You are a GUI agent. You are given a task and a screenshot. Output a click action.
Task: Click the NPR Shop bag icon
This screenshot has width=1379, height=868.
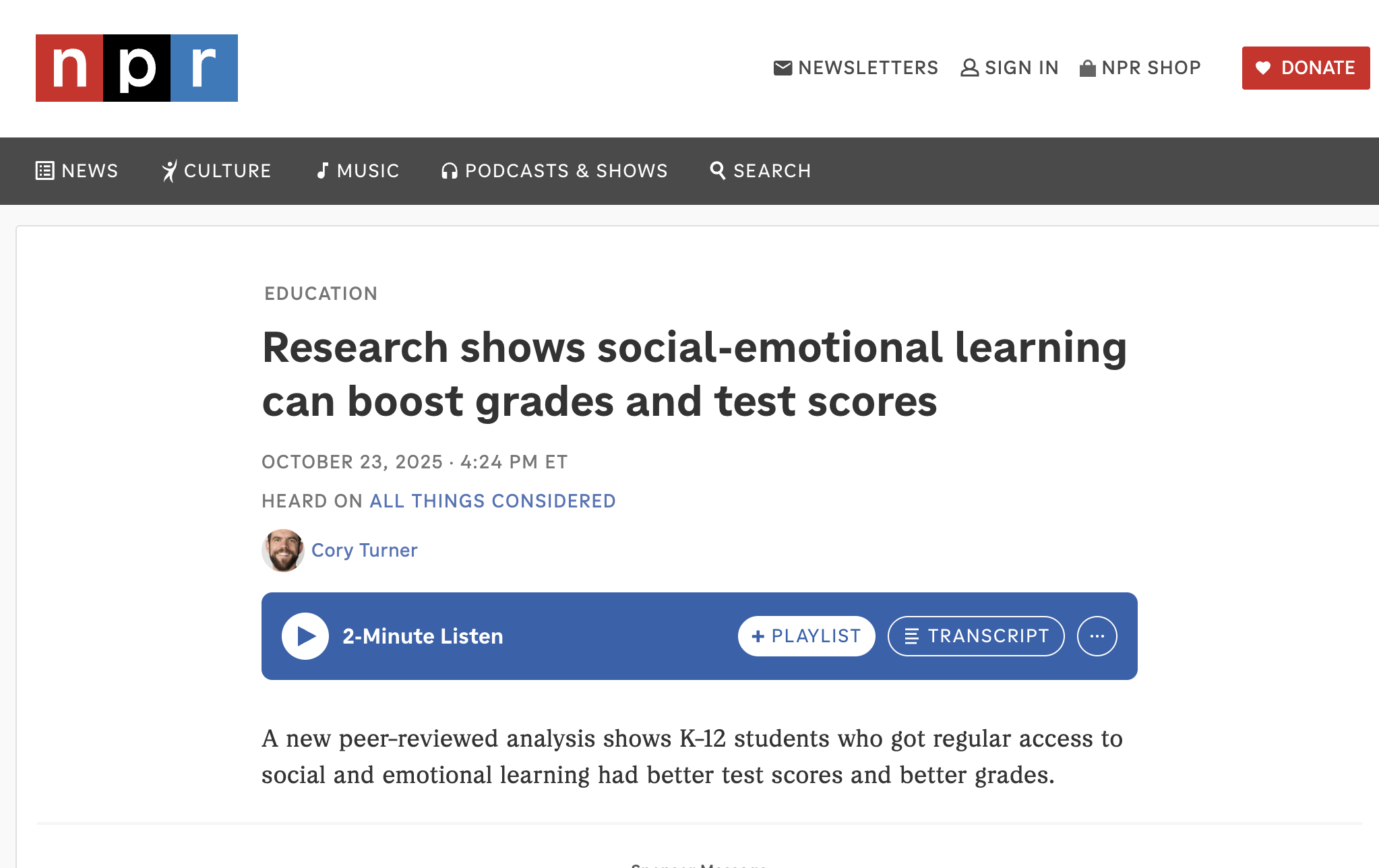coord(1087,68)
